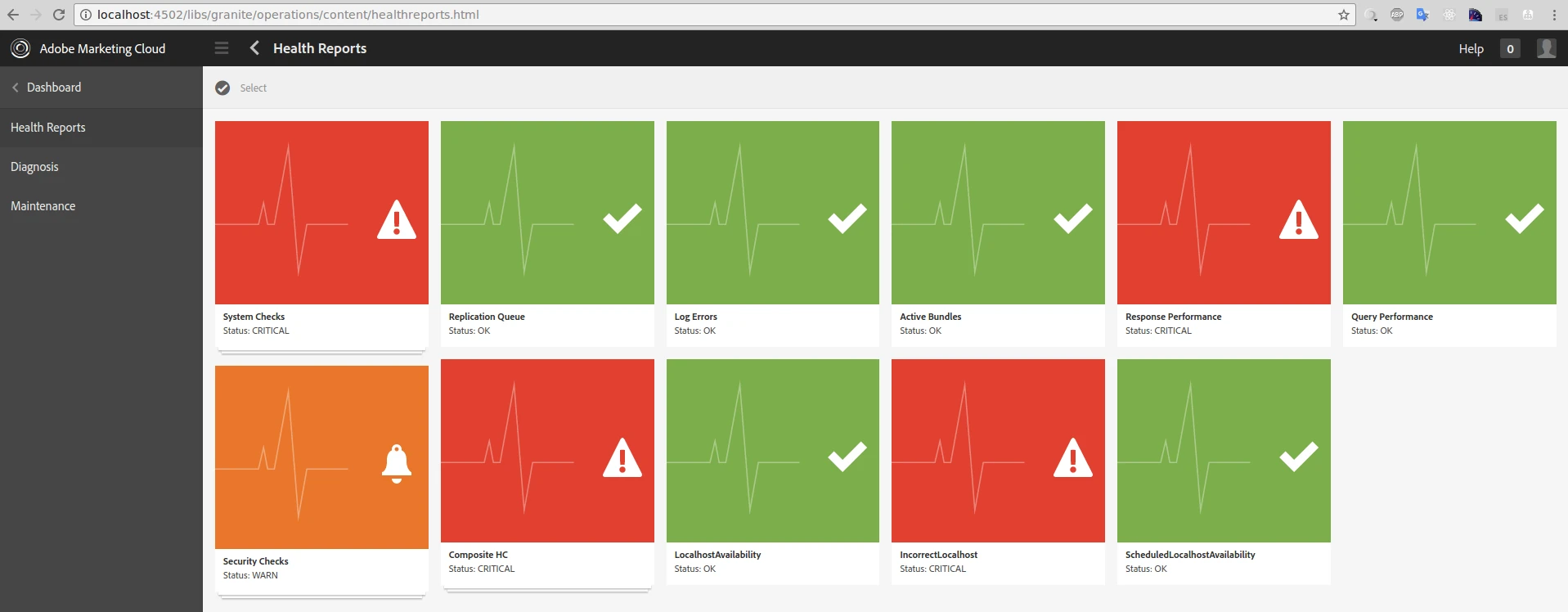The height and width of the screenshot is (612, 1568).
Task: Click checkmark icon on Replication Queue card
Action: click(622, 218)
